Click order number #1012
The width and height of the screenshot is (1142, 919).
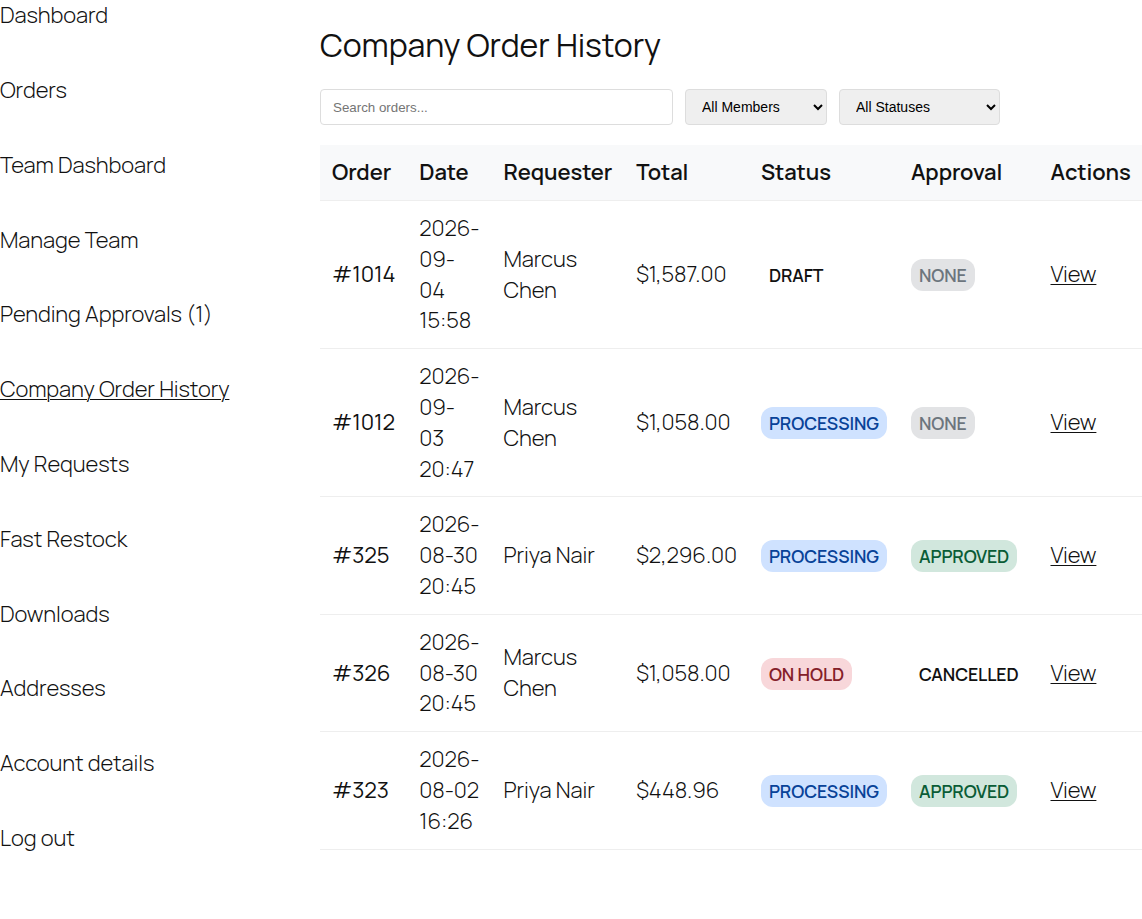point(363,422)
